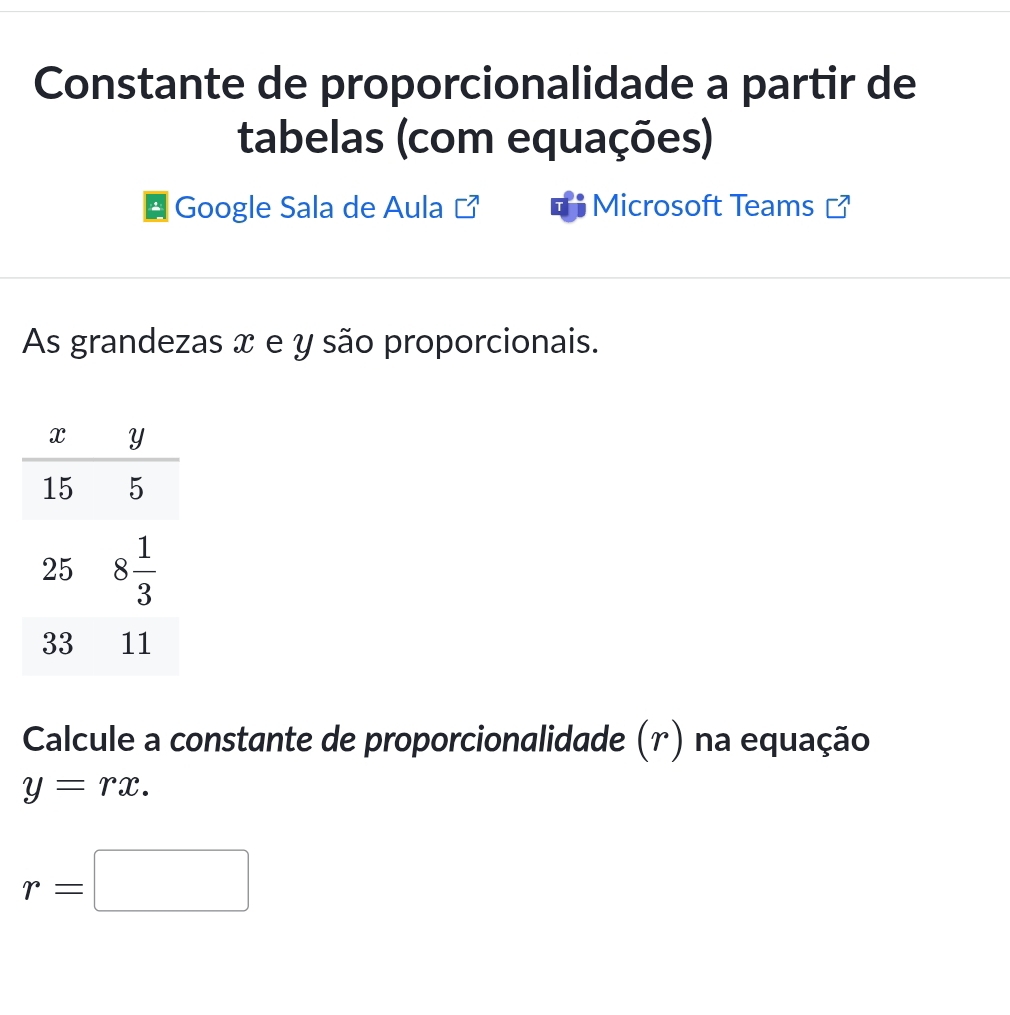Select table cell with x value 25
This screenshot has height=1015, width=1010.
pyautogui.click(x=58, y=569)
